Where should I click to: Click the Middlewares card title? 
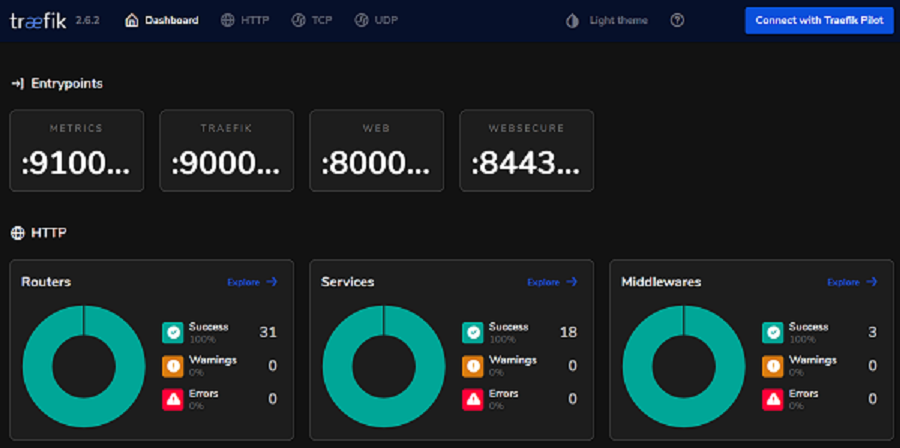tap(661, 282)
